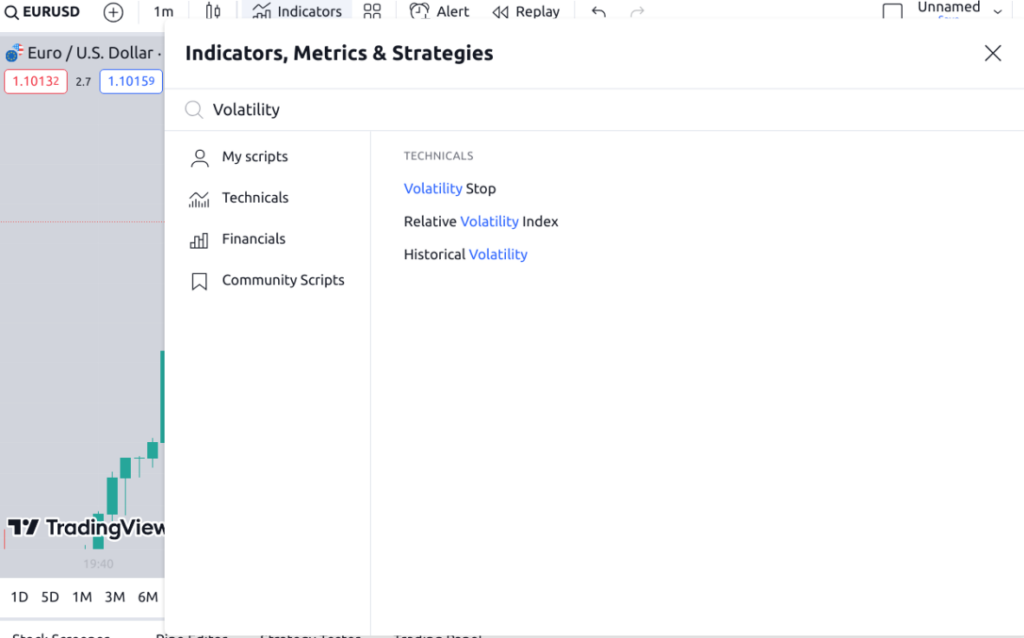Start bar Replay mode
The width and height of the screenshot is (1024, 638).
(525, 11)
